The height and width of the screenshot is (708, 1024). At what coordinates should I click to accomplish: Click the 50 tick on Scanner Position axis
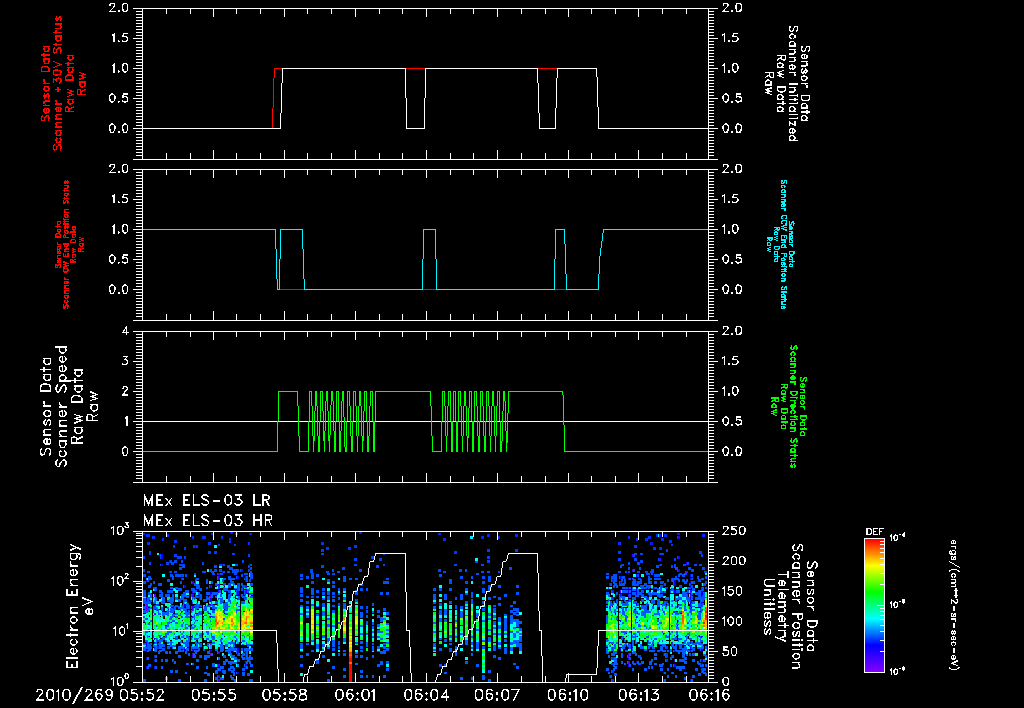[728, 651]
